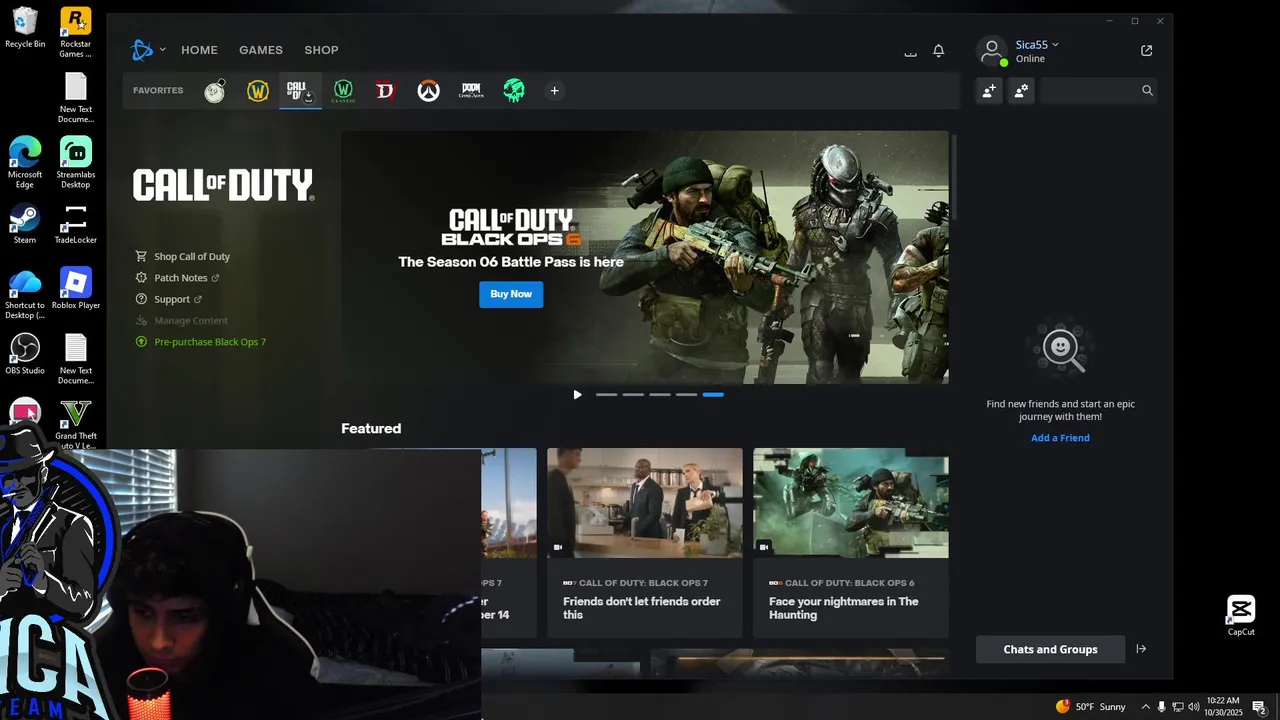Open the volume tray icon
The width and height of the screenshot is (1280, 720).
pos(1194,707)
